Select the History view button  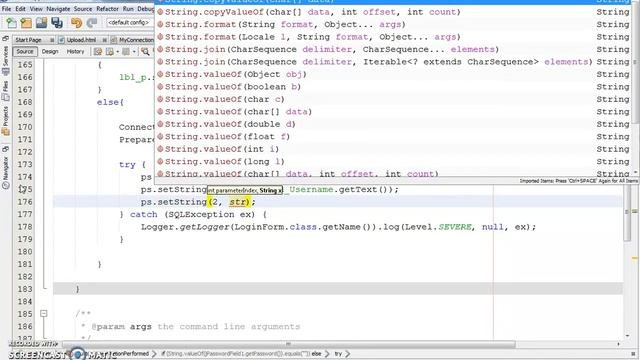coord(75,52)
